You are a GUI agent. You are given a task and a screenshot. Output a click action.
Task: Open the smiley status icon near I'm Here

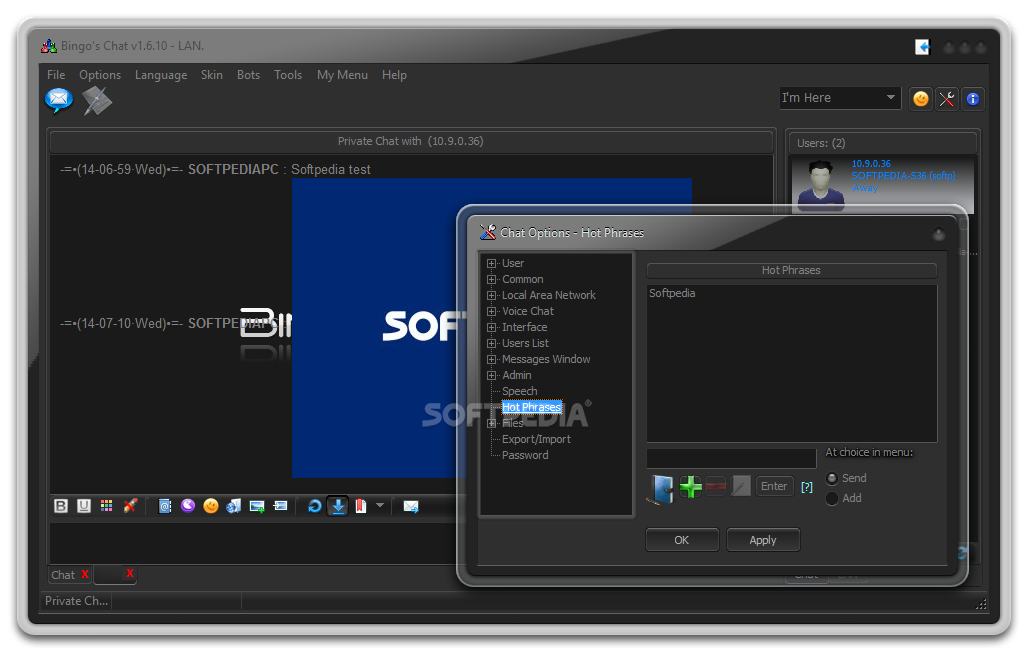coord(921,99)
